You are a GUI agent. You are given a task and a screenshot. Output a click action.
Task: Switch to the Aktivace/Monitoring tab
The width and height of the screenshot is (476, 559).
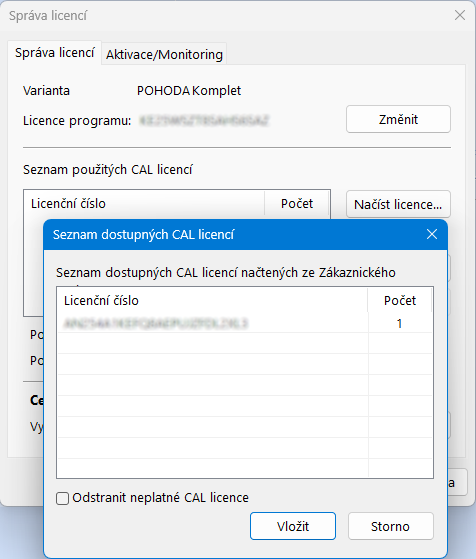pyautogui.click(x=164, y=55)
